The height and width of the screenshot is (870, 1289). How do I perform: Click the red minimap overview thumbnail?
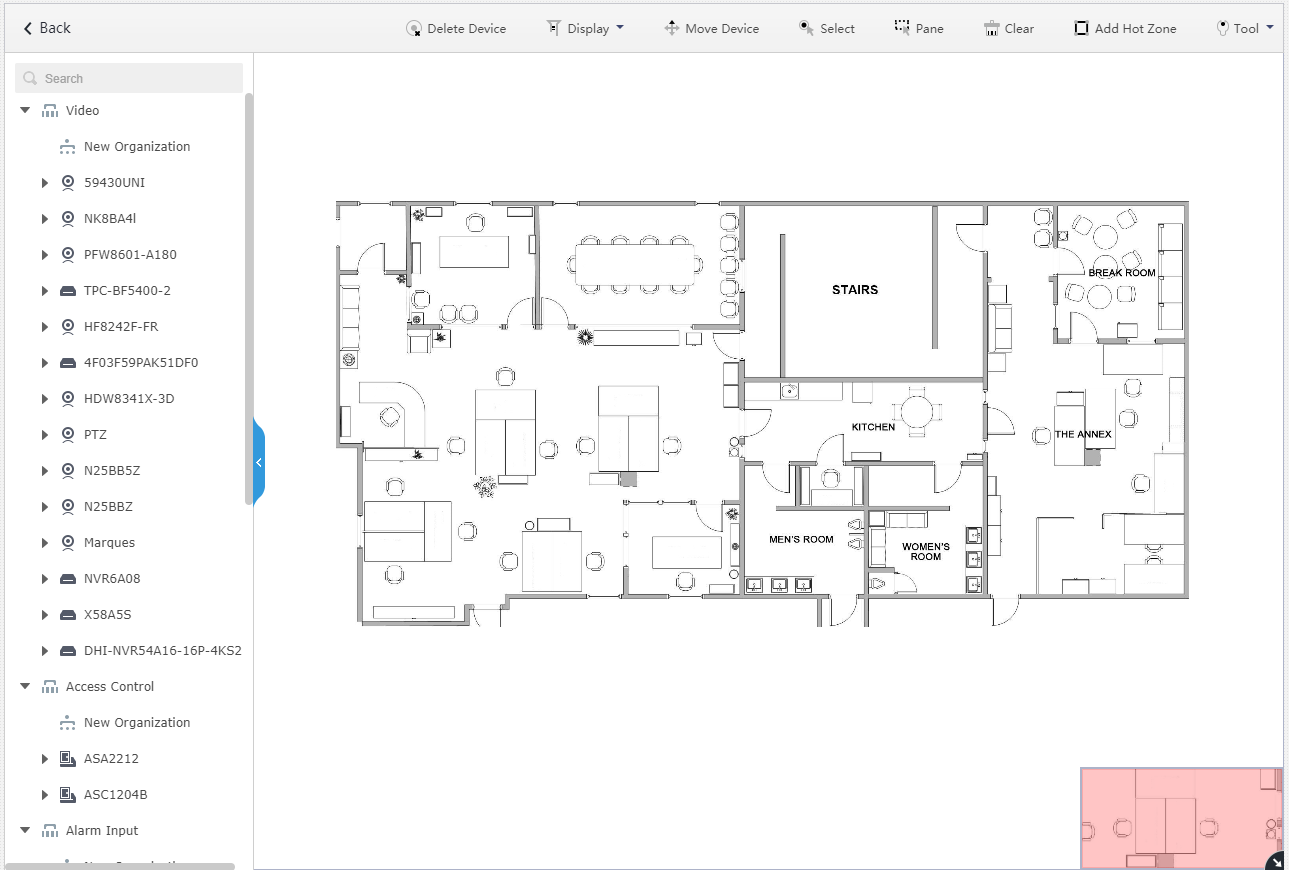click(x=1181, y=818)
